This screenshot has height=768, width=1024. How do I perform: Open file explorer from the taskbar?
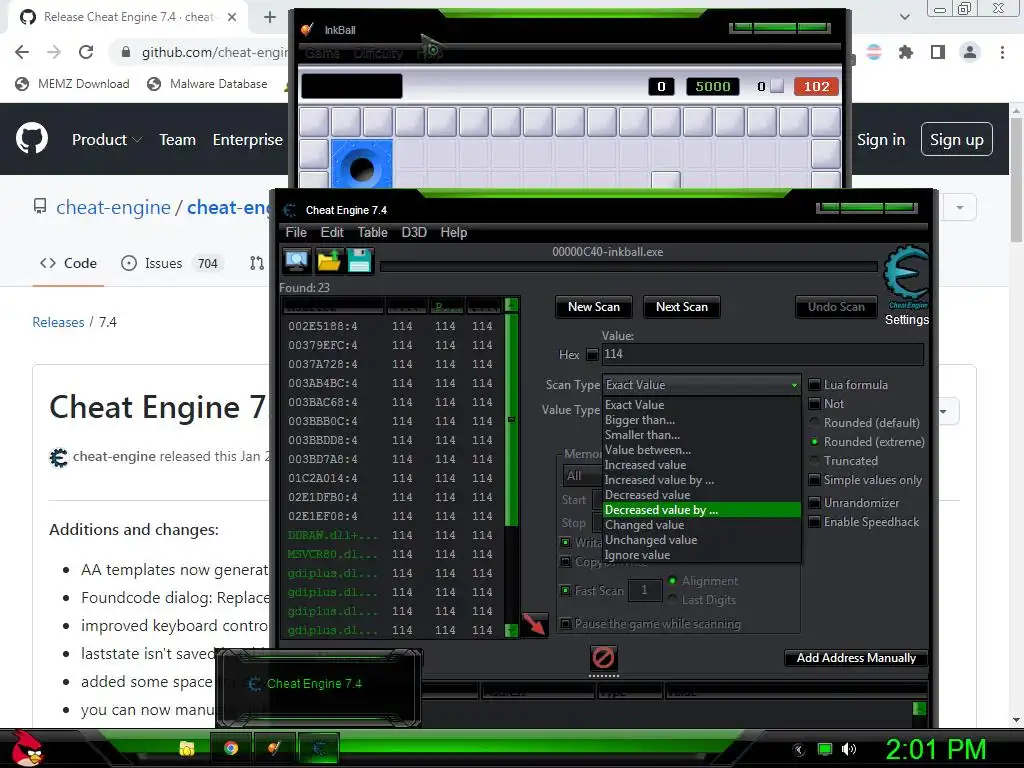click(187, 748)
